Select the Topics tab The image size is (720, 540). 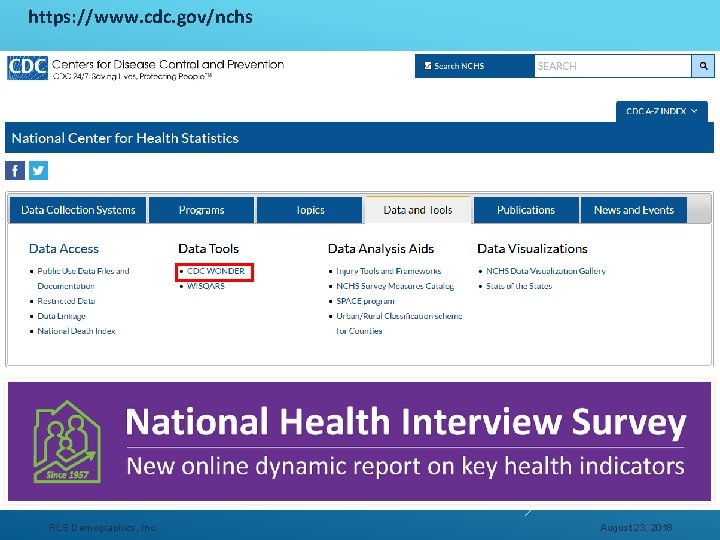[x=309, y=210]
